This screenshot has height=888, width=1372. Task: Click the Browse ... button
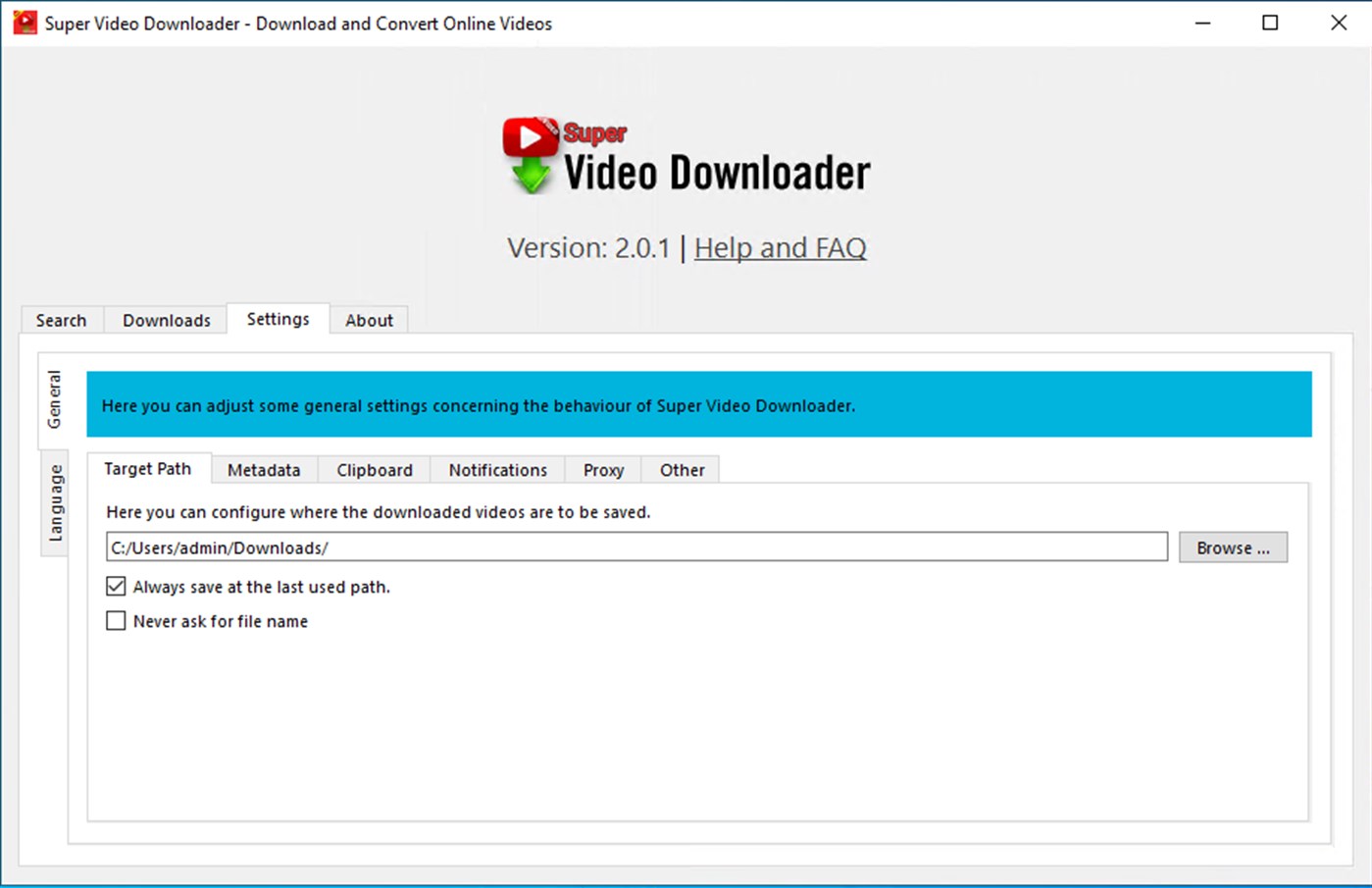[x=1233, y=548]
